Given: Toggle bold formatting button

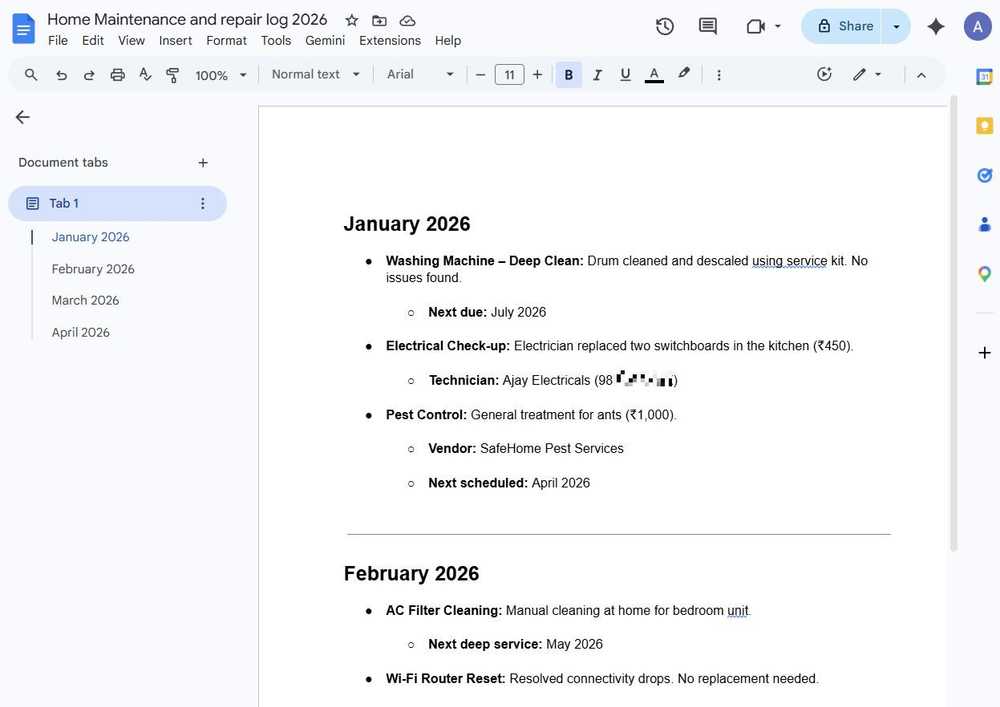Looking at the screenshot, I should coord(568,75).
